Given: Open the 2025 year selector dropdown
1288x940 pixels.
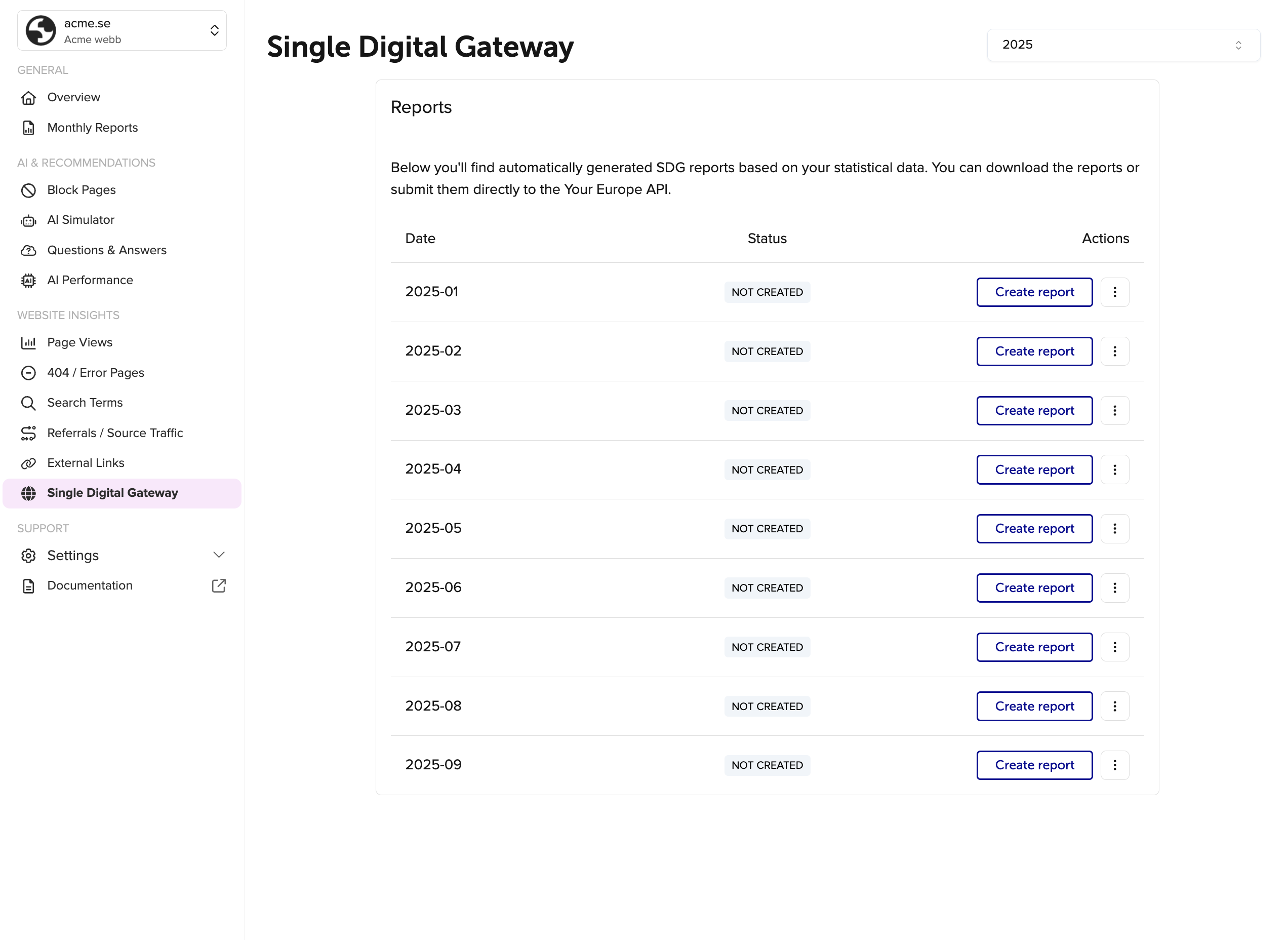Looking at the screenshot, I should click(1122, 45).
